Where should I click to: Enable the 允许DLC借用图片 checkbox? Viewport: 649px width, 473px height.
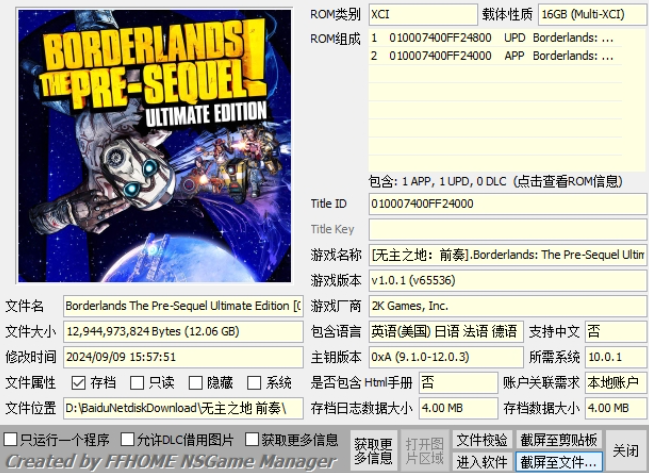pyautogui.click(x=127, y=439)
